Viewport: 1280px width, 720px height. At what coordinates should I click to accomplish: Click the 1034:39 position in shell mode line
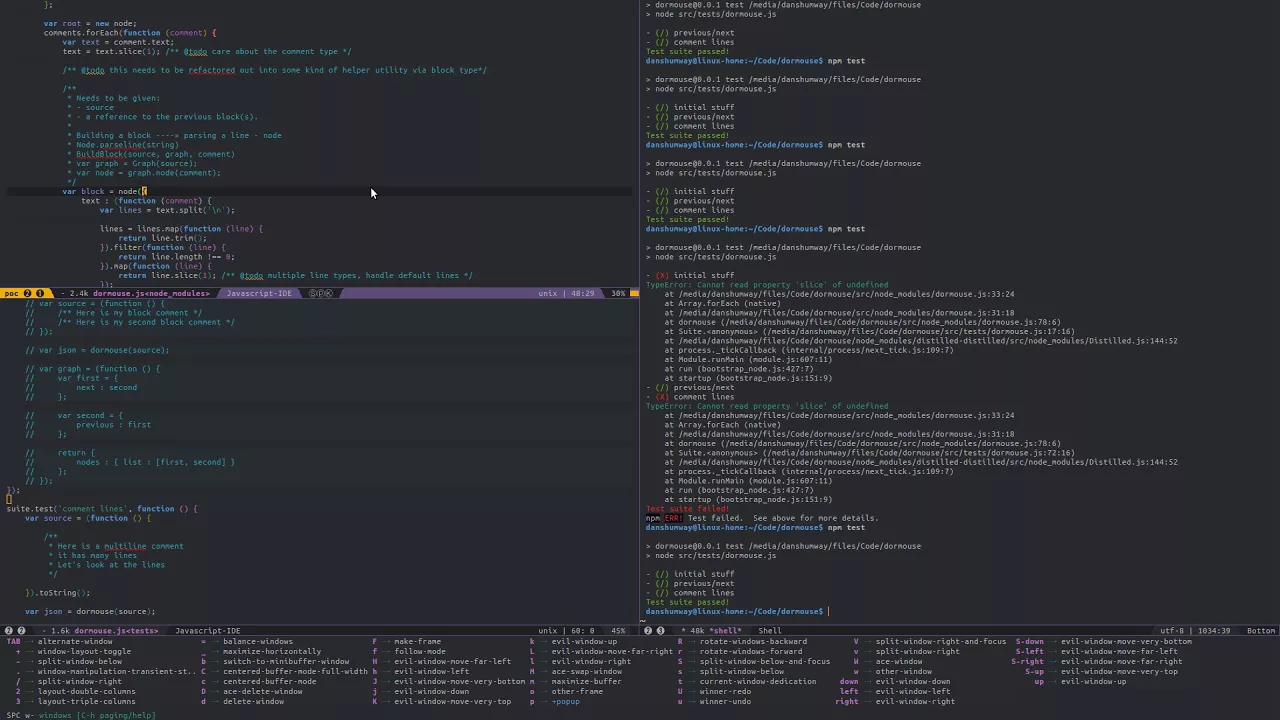coord(1214,631)
